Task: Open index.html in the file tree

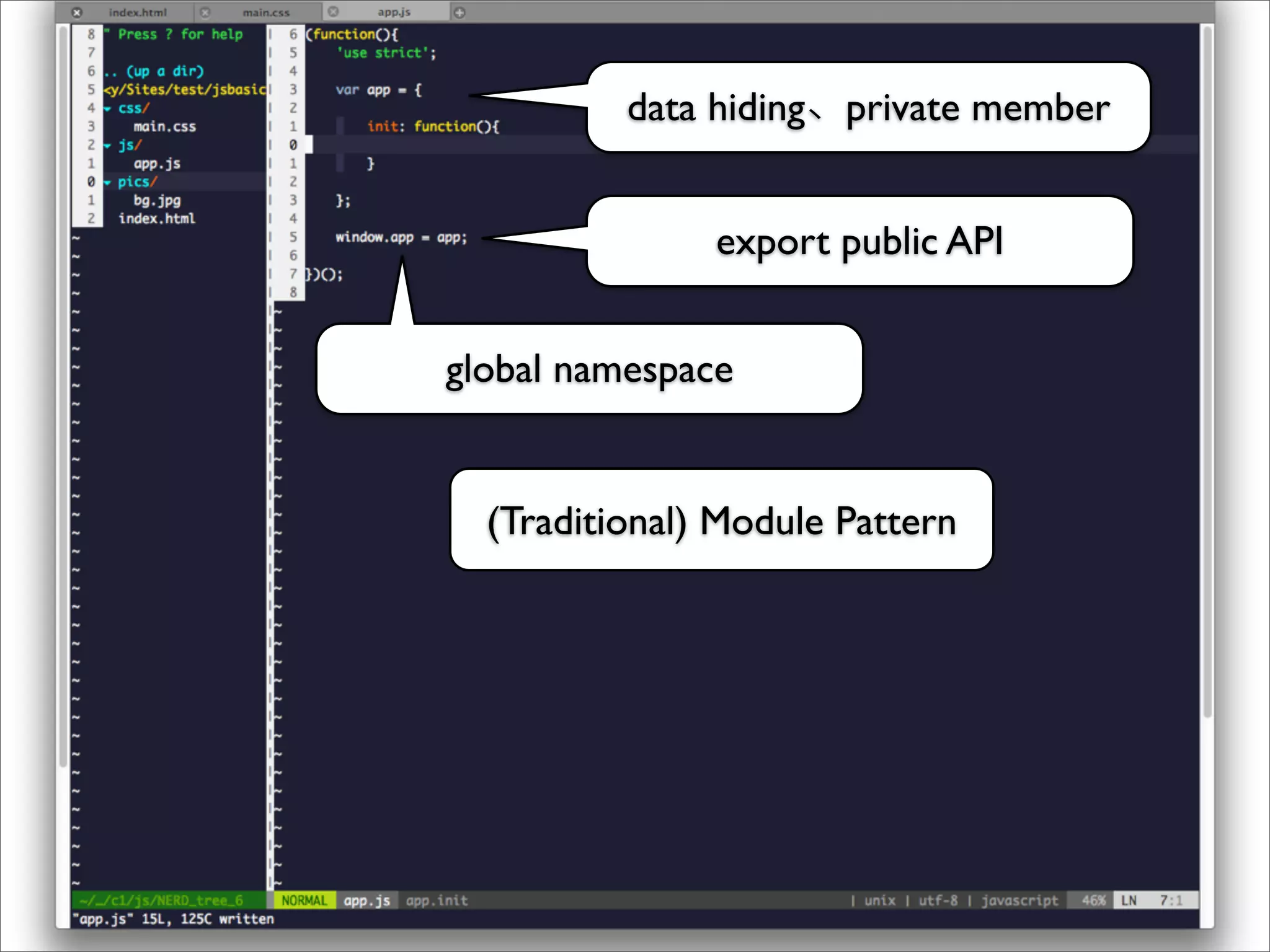Action: coord(157,219)
